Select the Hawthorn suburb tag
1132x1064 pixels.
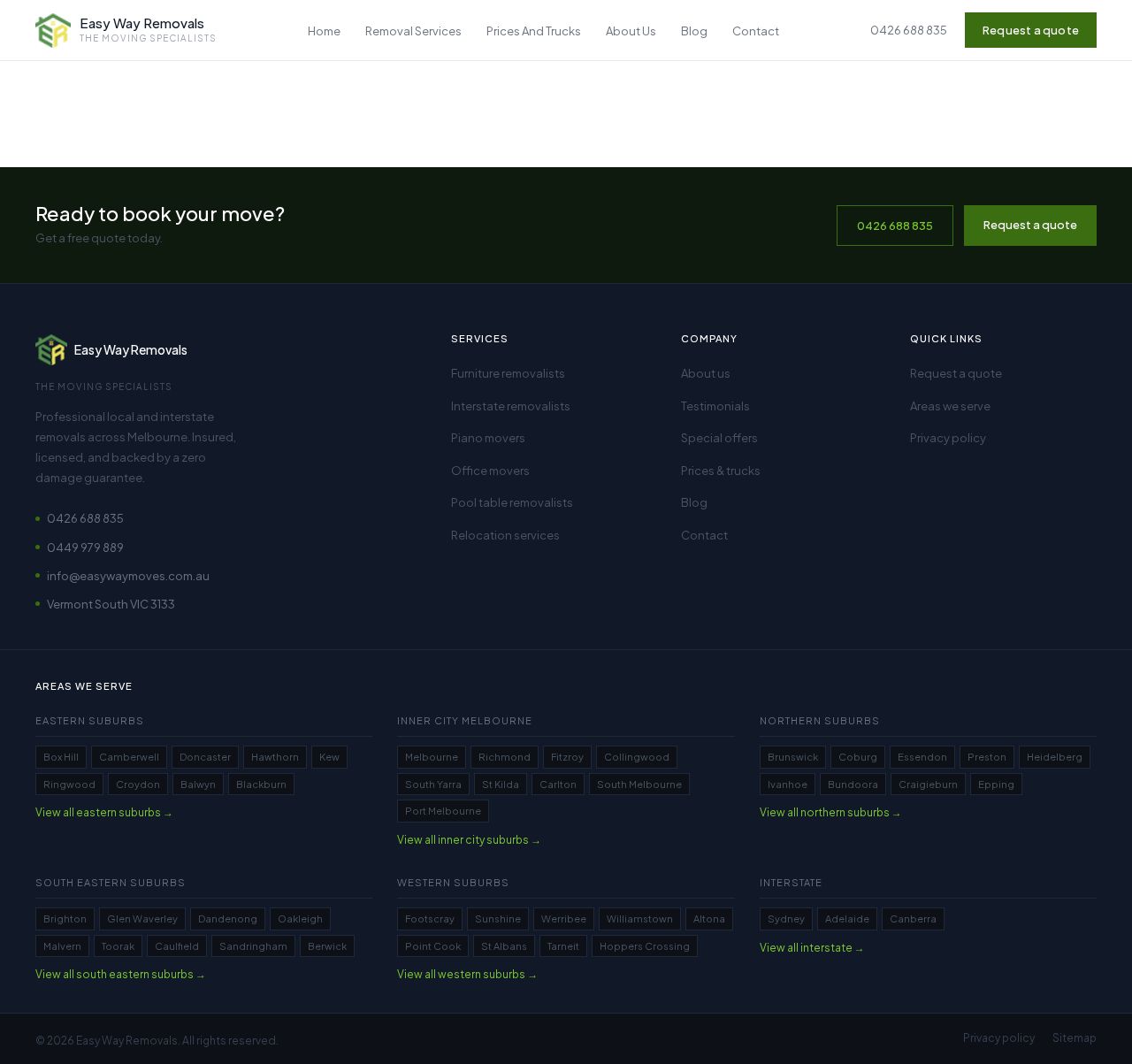pos(275,757)
